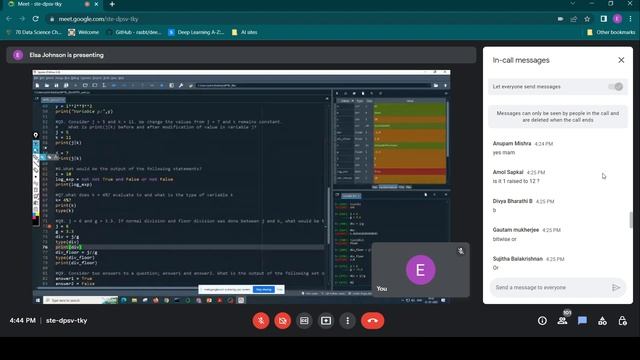Image resolution: width=640 pixels, height=360 pixels.
Task: Click Gautam mukherjee's message "bitwise or"
Action: coord(504,239)
